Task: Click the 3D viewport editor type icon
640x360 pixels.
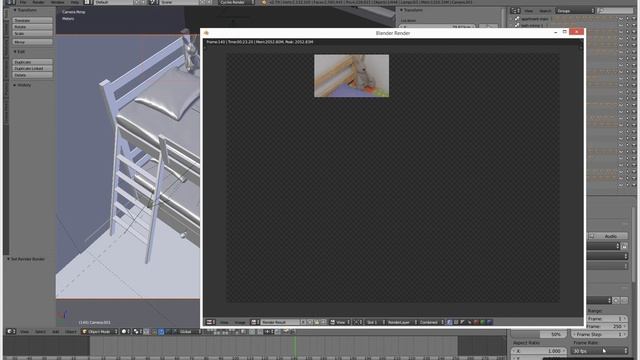Action: coord(11,331)
